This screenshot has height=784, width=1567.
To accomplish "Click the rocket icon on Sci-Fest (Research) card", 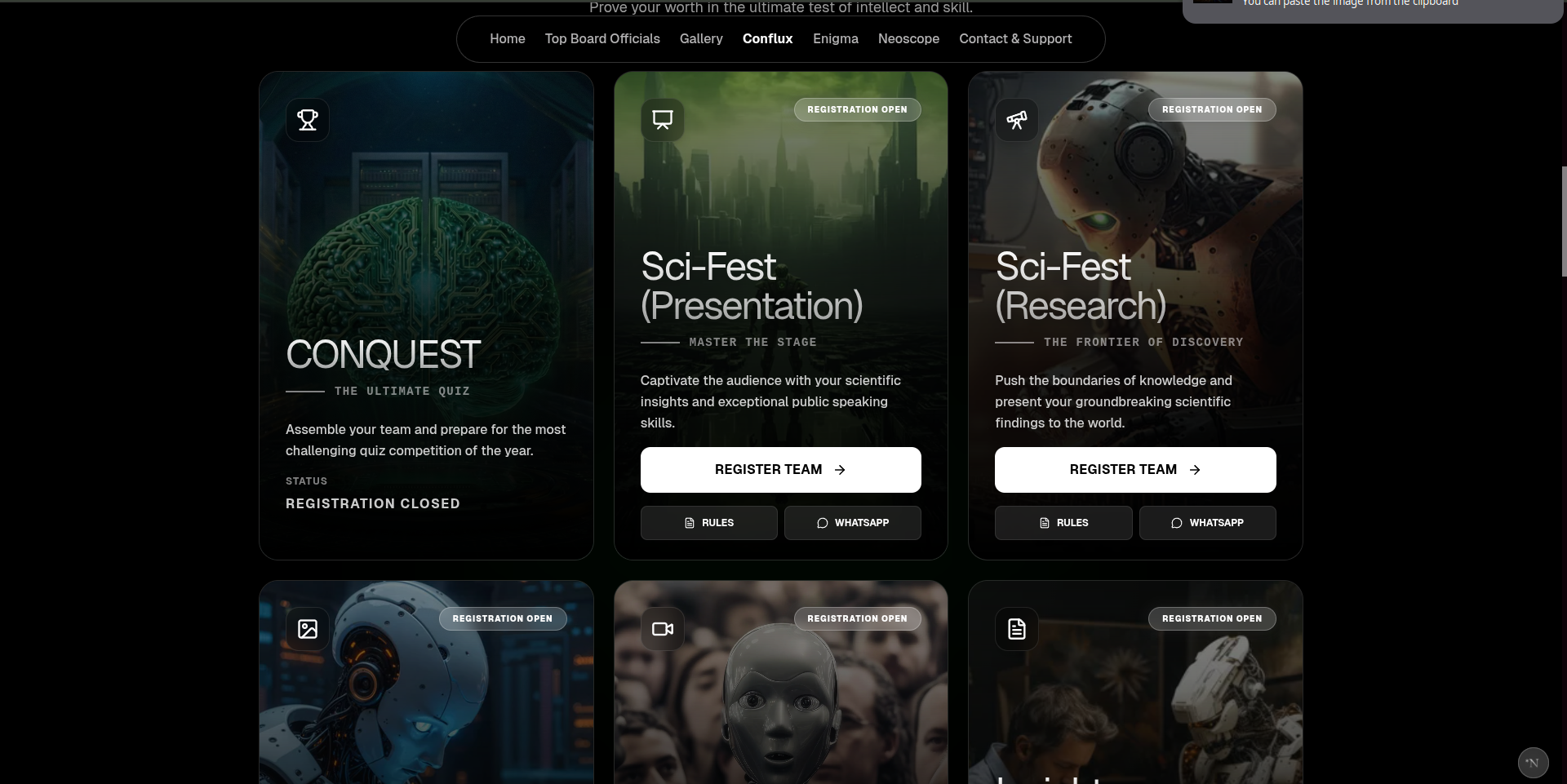I will (x=1016, y=120).
